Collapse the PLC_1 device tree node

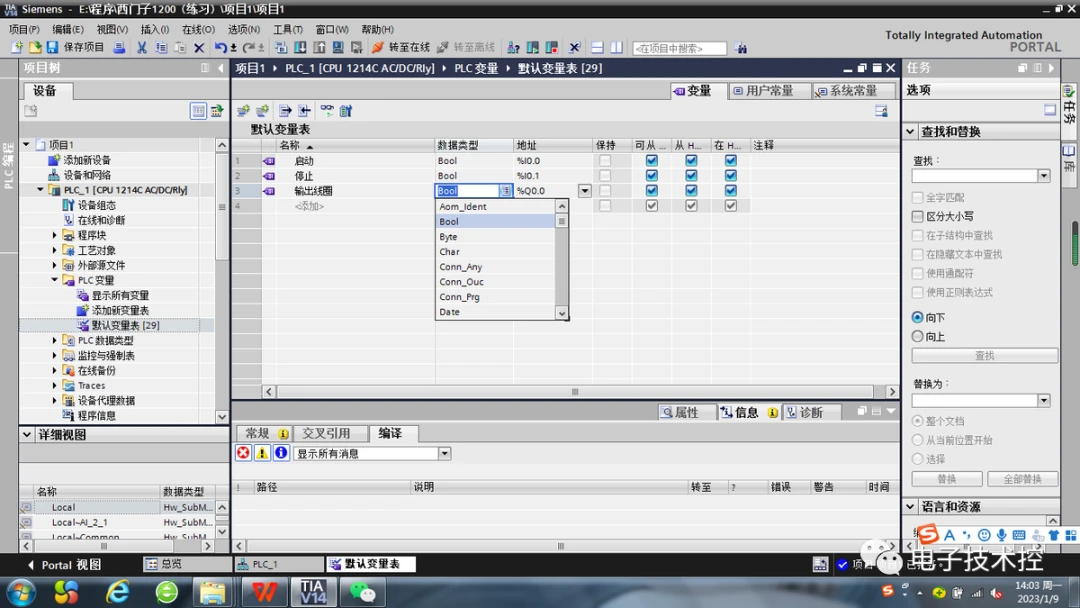click(x=41, y=190)
